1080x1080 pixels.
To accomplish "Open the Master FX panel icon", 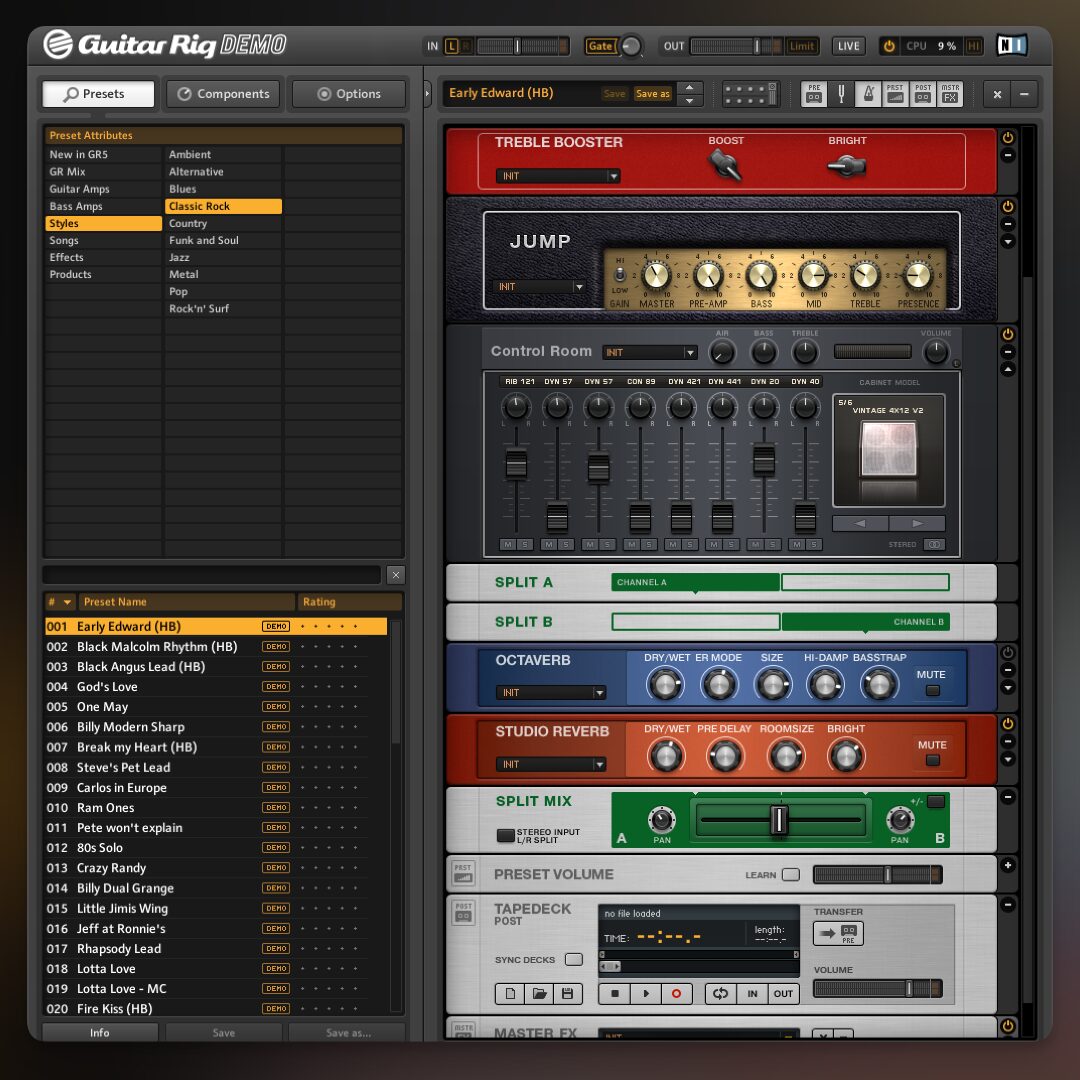I will (x=948, y=94).
